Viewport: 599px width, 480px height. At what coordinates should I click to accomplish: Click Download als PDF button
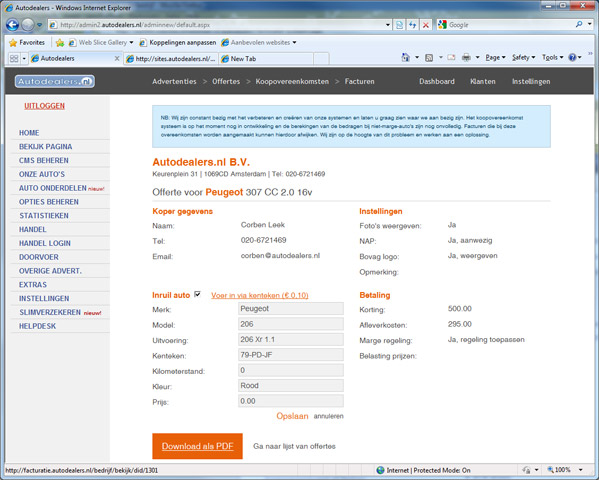tap(198, 446)
